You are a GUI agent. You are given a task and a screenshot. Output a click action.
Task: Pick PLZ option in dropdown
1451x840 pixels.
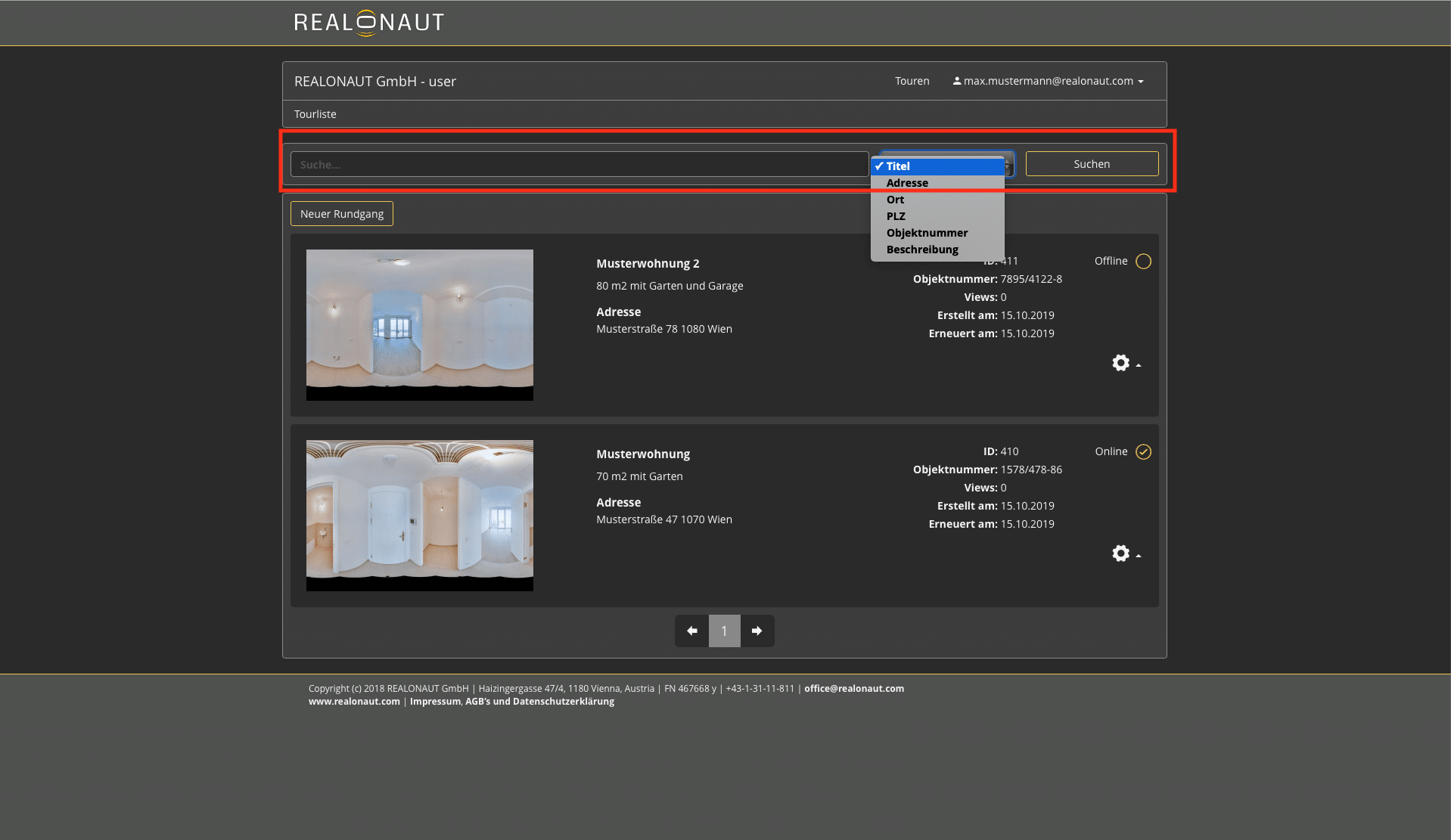896,216
